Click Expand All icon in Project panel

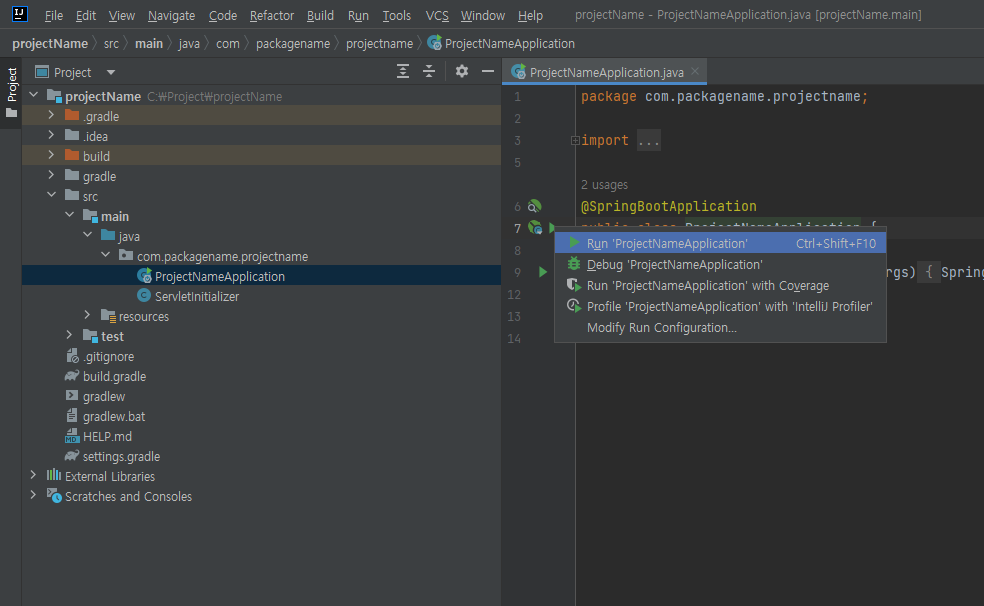click(x=403, y=72)
